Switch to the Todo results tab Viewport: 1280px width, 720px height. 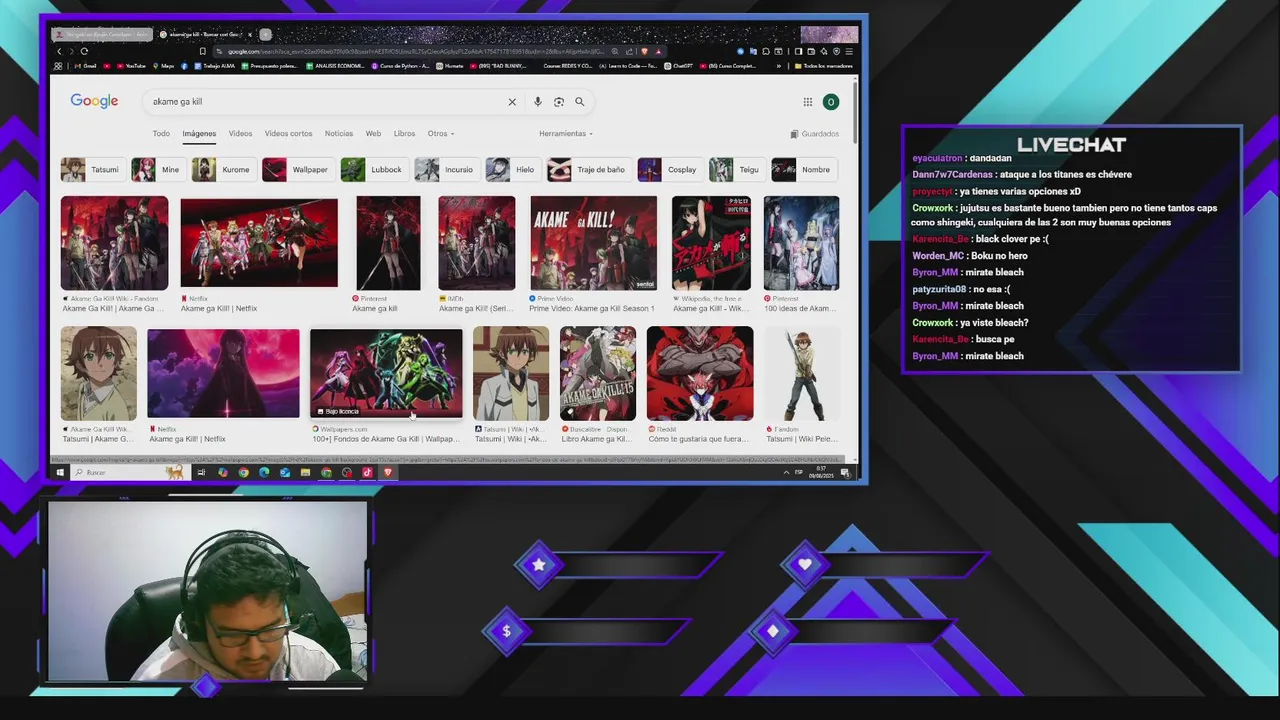pyautogui.click(x=161, y=134)
